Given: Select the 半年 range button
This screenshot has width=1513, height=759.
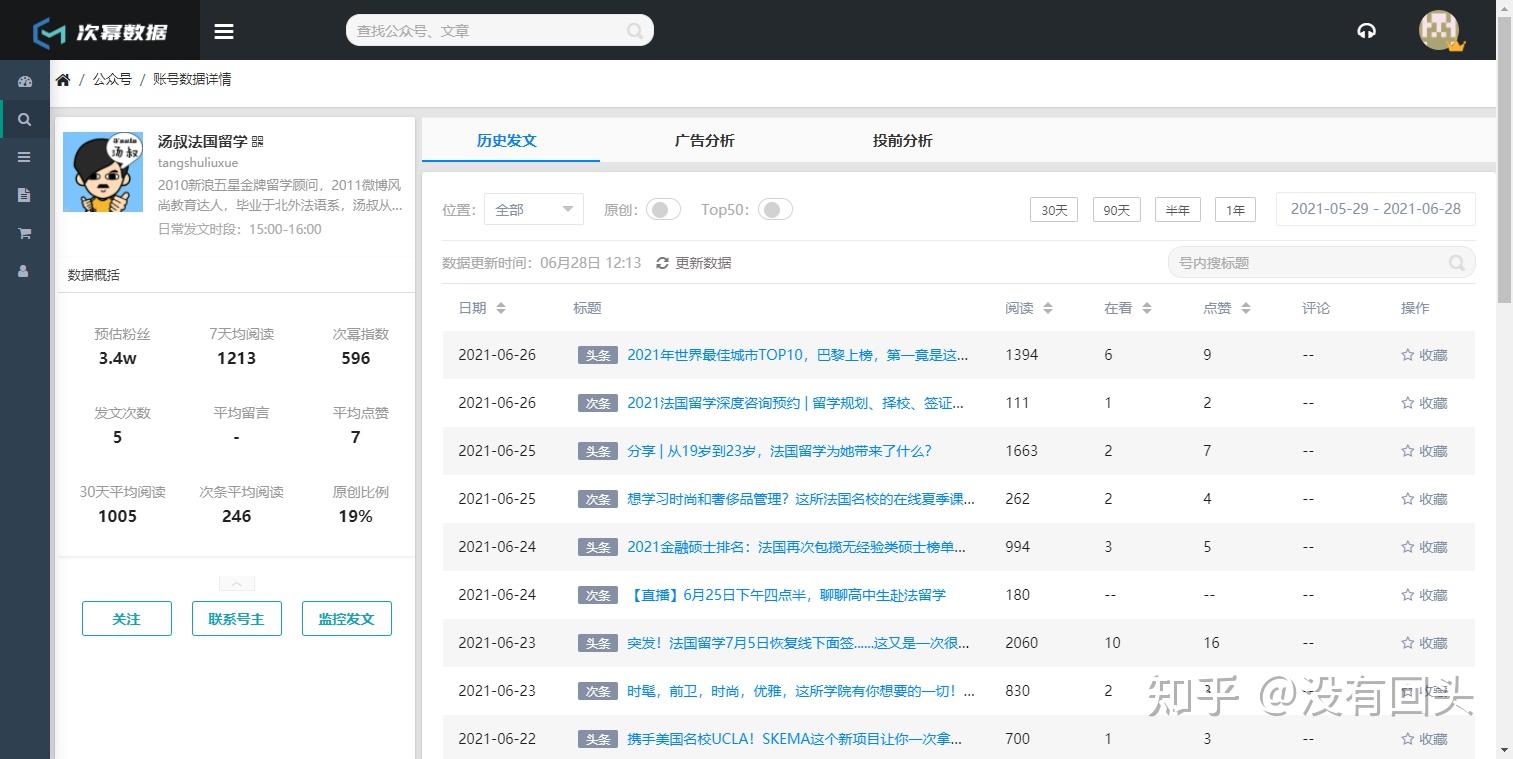Looking at the screenshot, I should pyautogui.click(x=1178, y=210).
